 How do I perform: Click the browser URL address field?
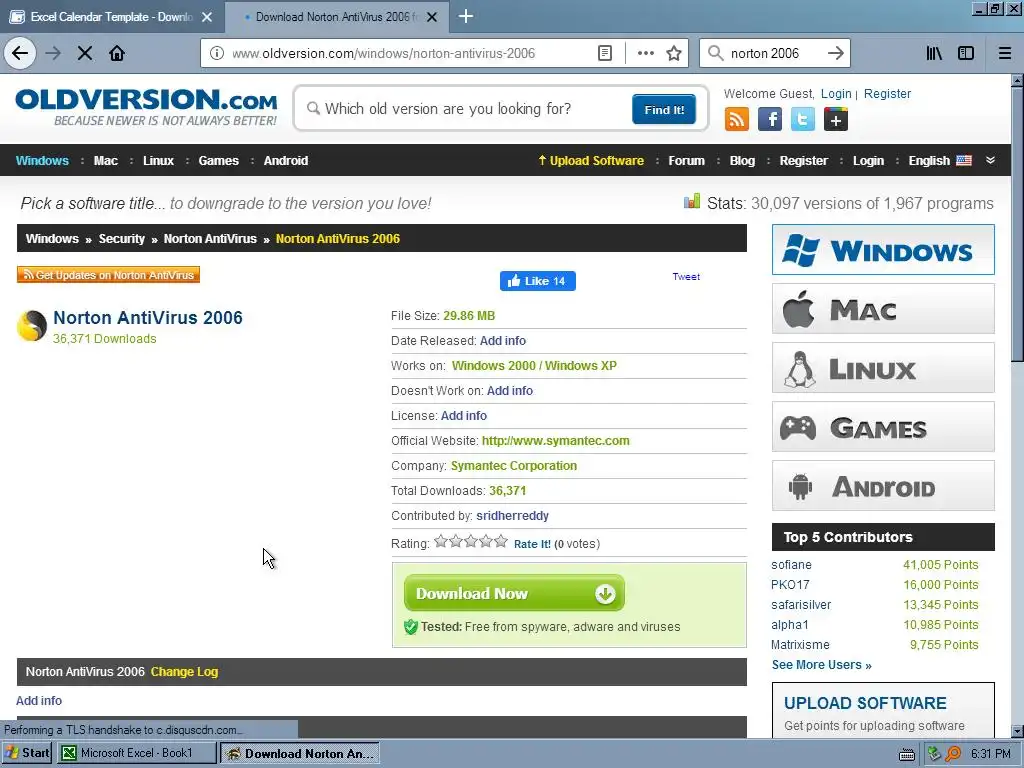411,53
